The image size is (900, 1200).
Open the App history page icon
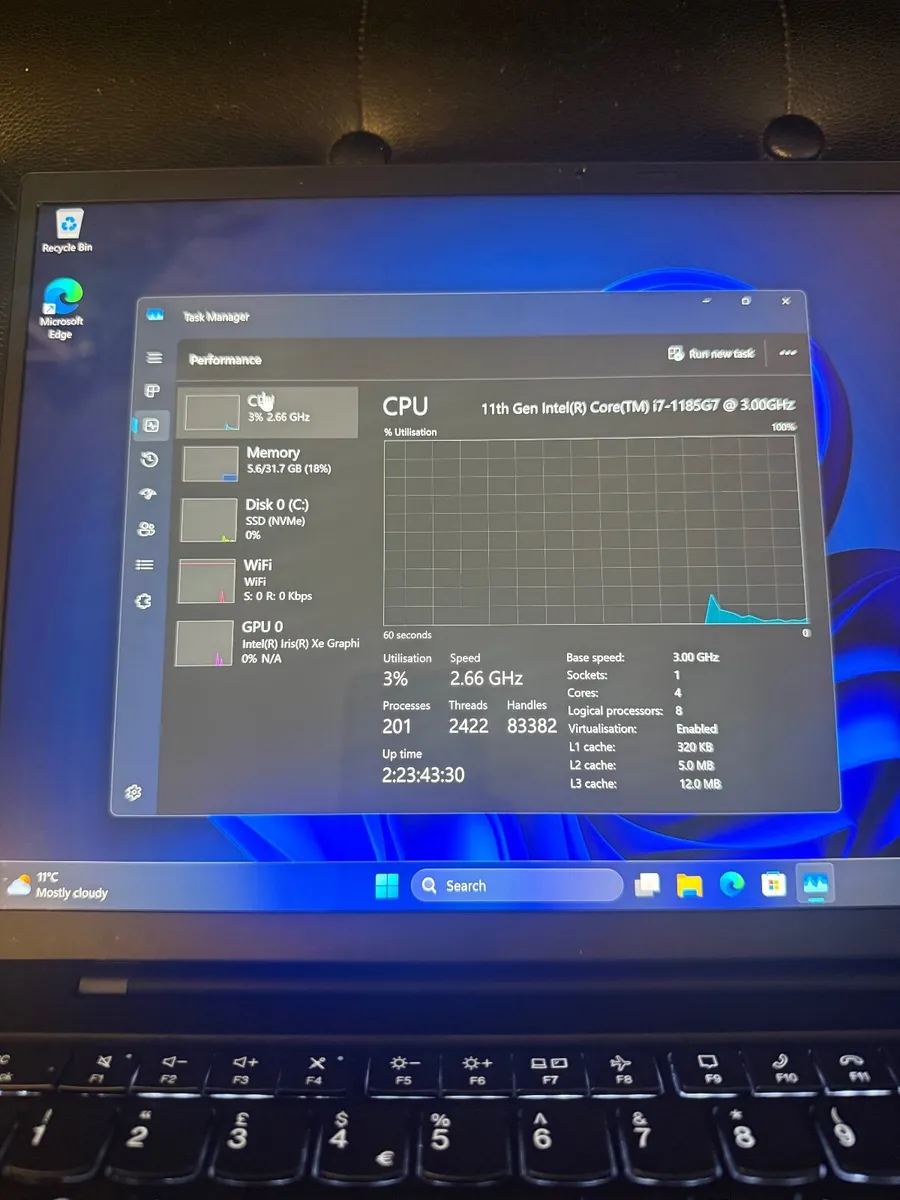point(150,459)
